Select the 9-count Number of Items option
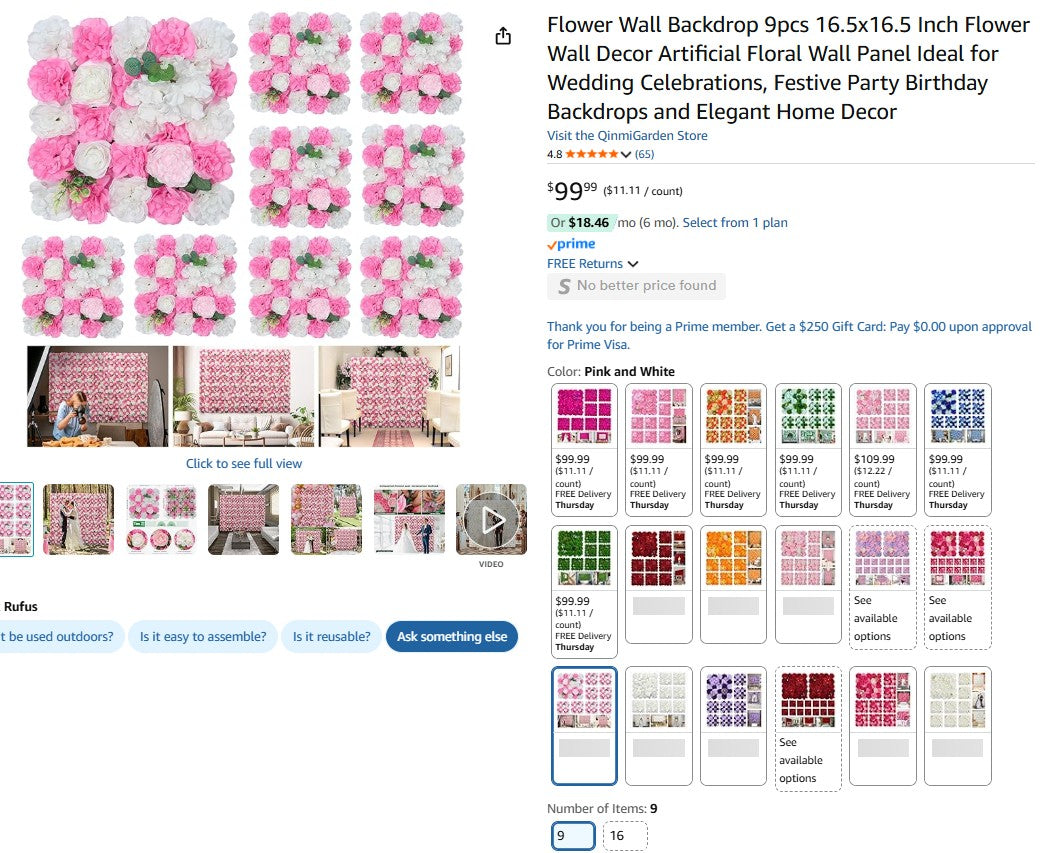1051x853 pixels. [573, 835]
